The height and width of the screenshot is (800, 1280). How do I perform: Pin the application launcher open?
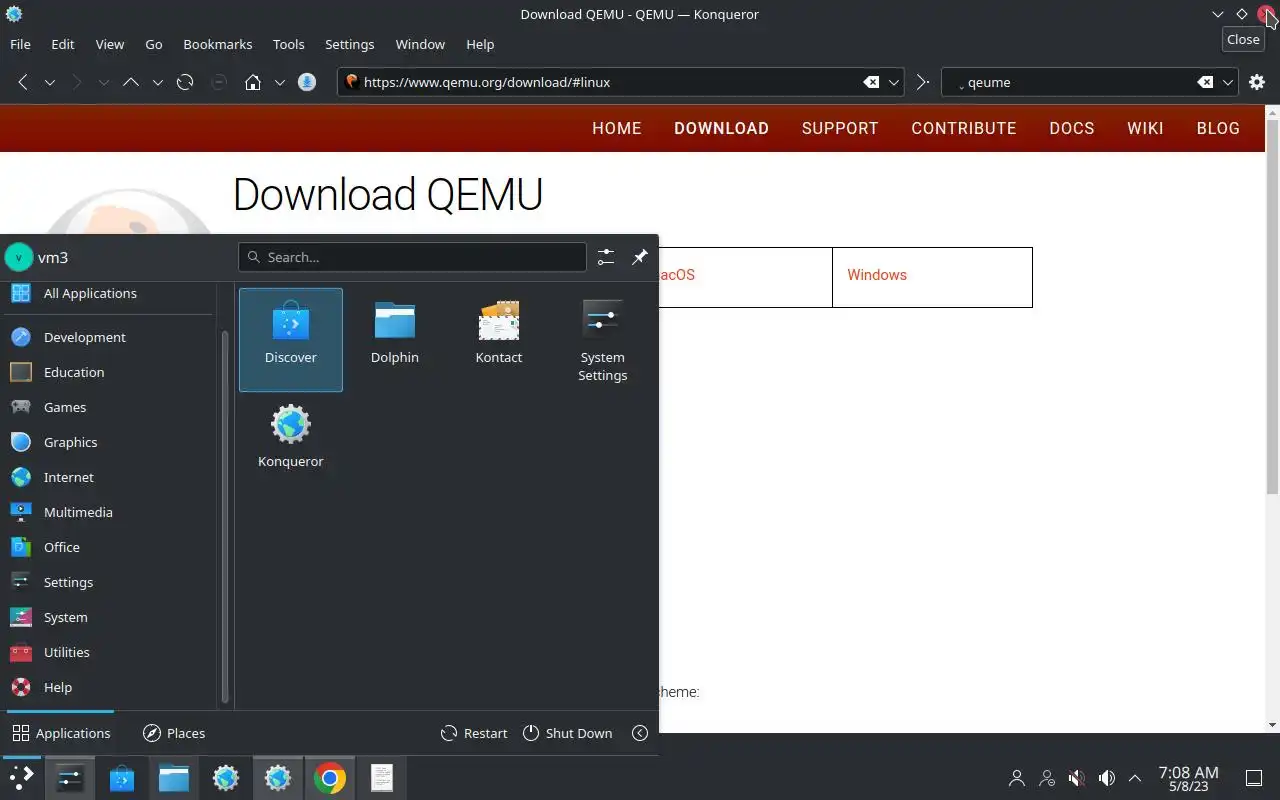pyautogui.click(x=640, y=257)
